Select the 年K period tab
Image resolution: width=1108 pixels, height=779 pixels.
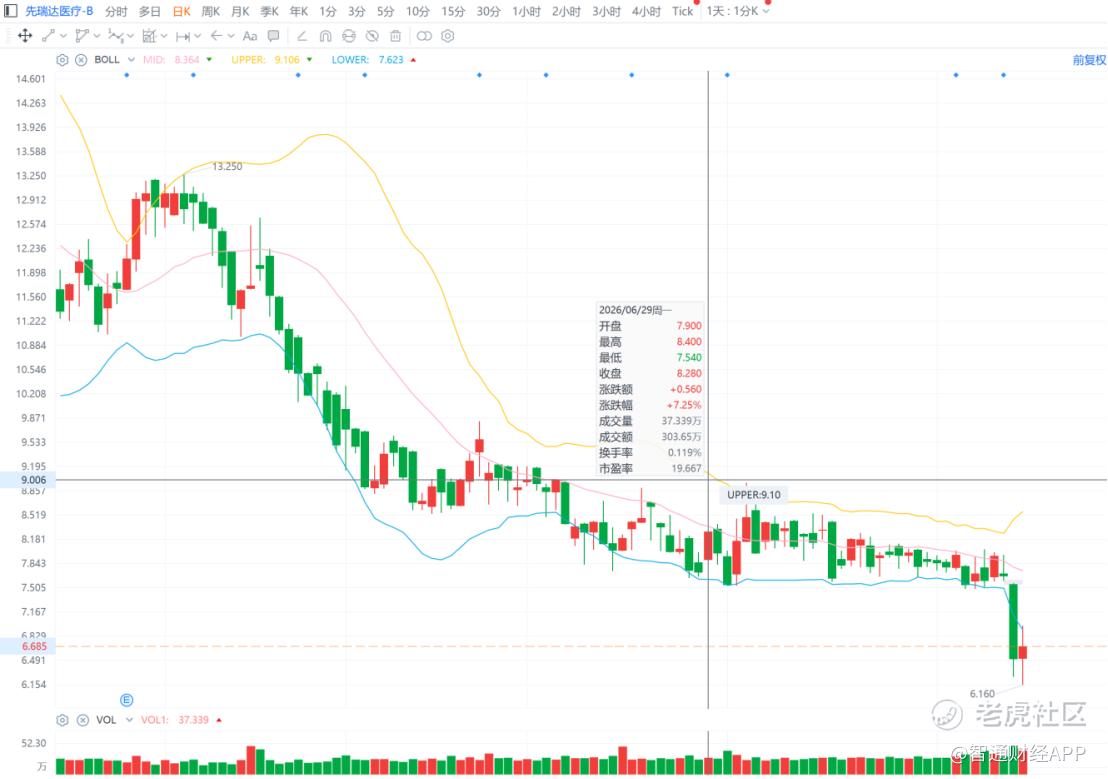(299, 11)
